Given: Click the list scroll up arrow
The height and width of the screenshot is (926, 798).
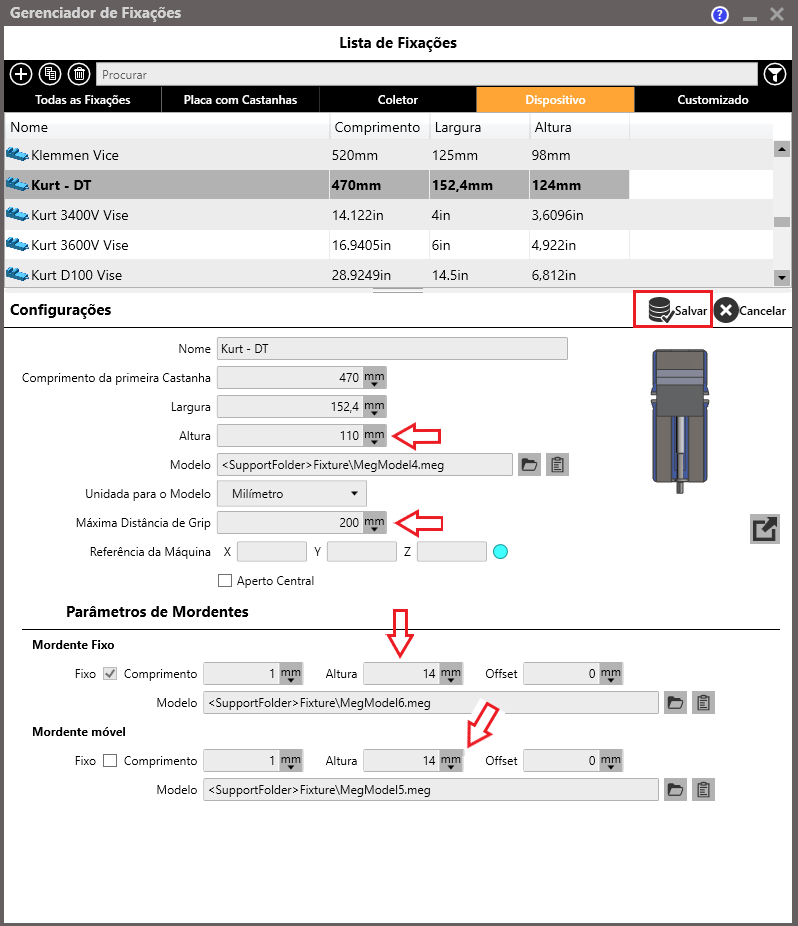Looking at the screenshot, I should pyautogui.click(x=782, y=149).
